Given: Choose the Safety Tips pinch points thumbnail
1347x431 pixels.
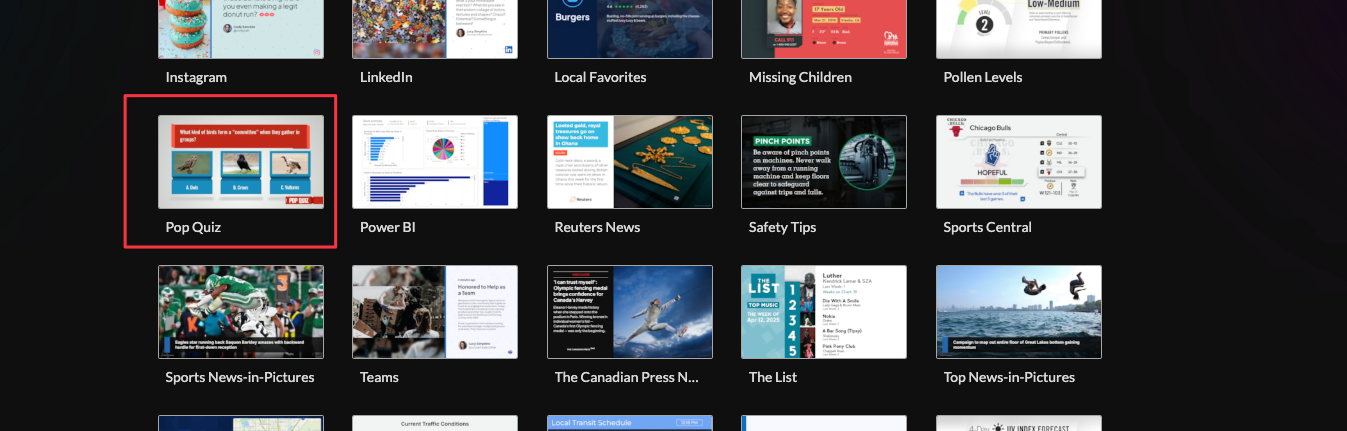Looking at the screenshot, I should point(823,161).
